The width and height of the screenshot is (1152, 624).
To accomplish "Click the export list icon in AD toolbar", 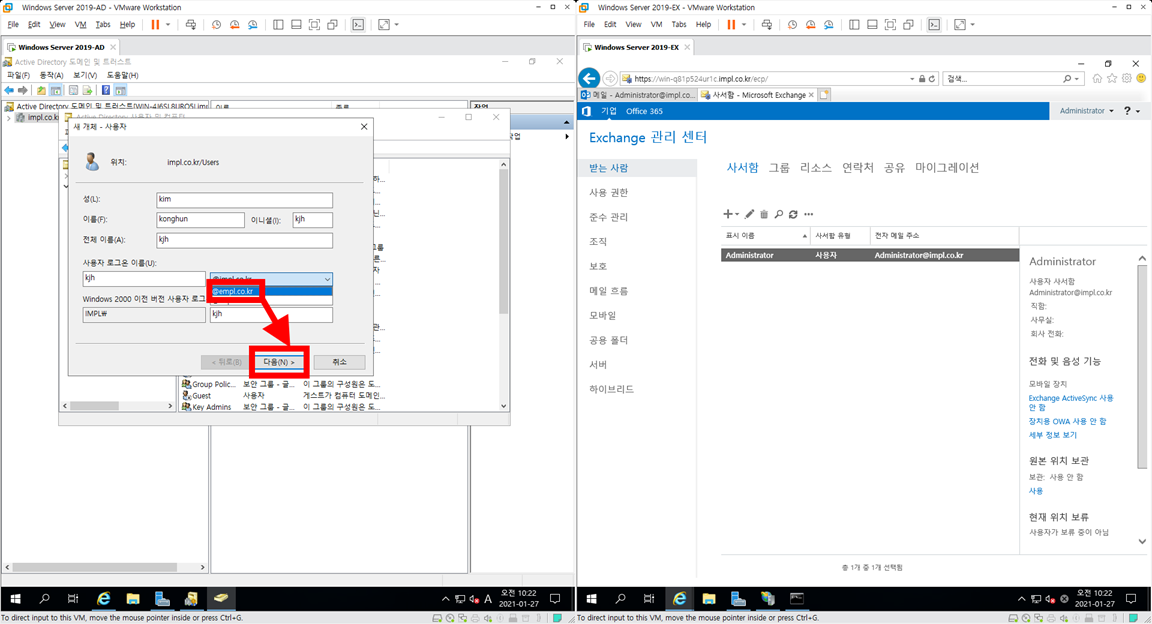I will [x=87, y=90].
